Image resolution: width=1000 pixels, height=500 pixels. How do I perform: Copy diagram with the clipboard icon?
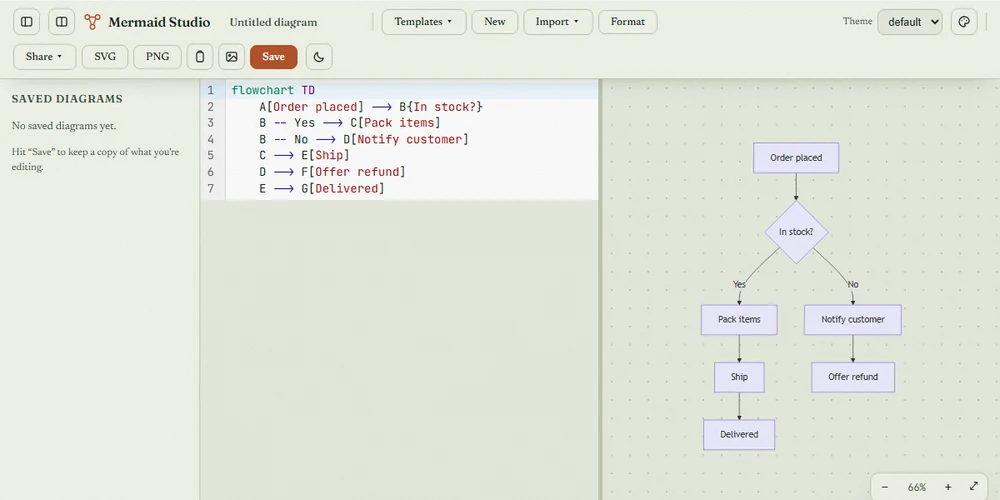point(200,57)
